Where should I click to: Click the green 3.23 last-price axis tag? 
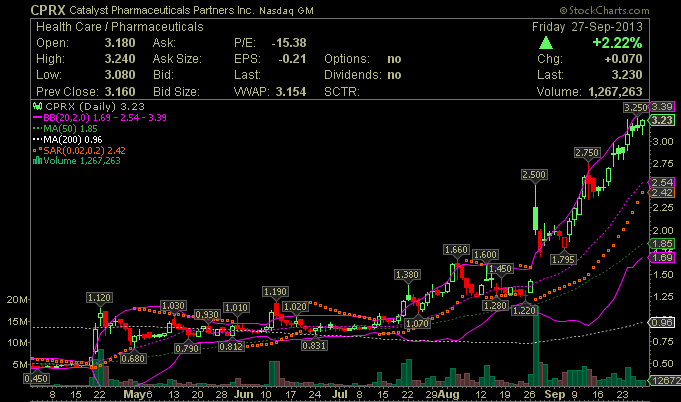pos(661,120)
